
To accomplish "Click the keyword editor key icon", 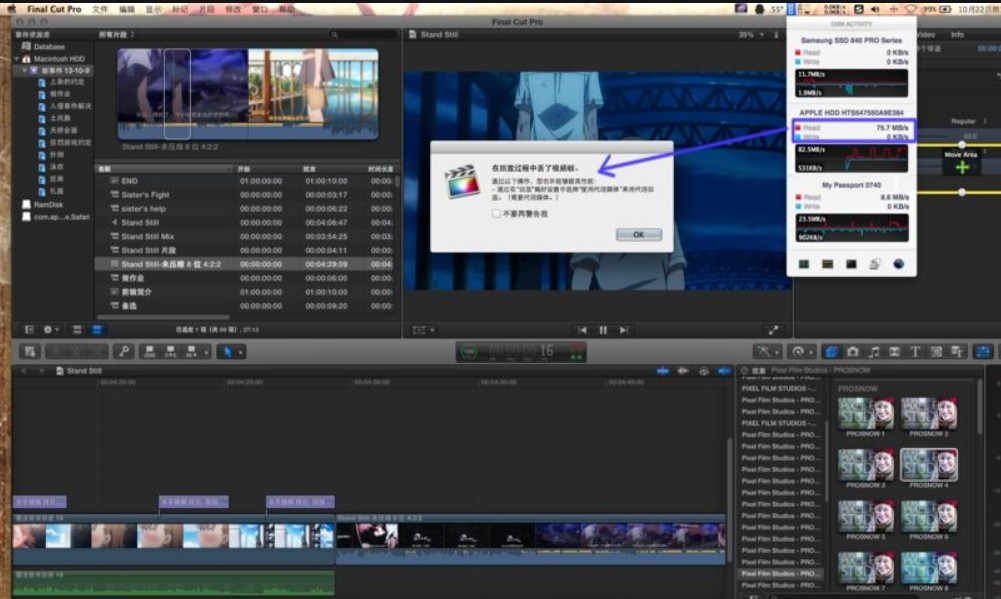I will click(123, 351).
